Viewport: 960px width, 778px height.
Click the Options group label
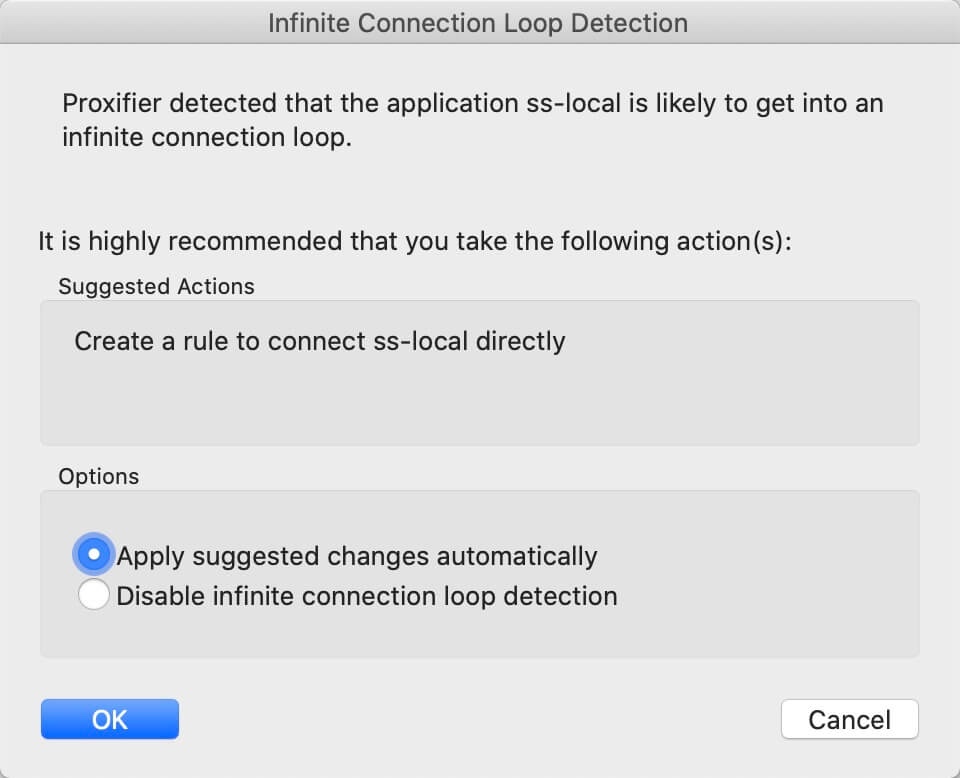98,476
